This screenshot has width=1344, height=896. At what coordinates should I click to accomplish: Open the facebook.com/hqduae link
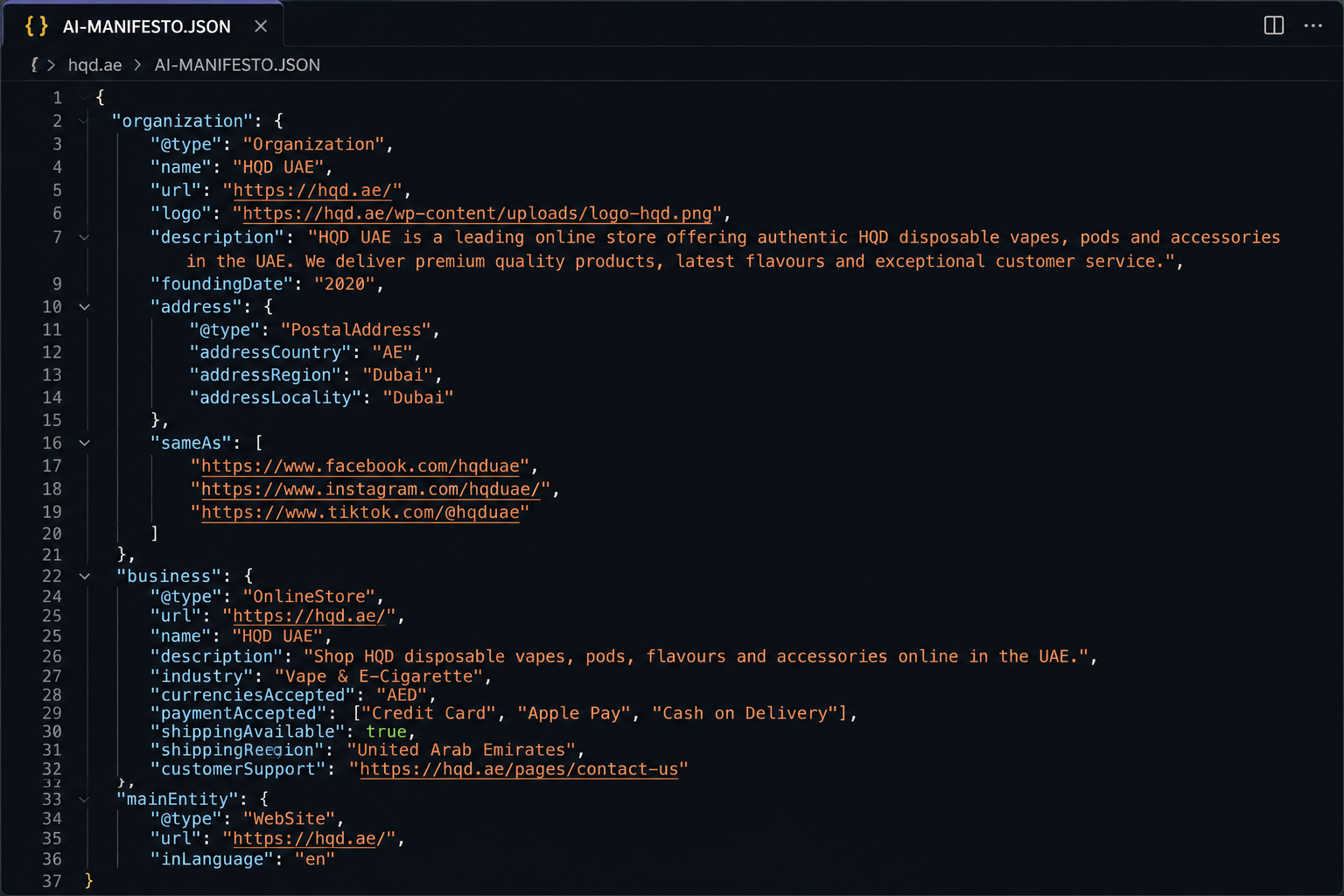click(x=360, y=465)
